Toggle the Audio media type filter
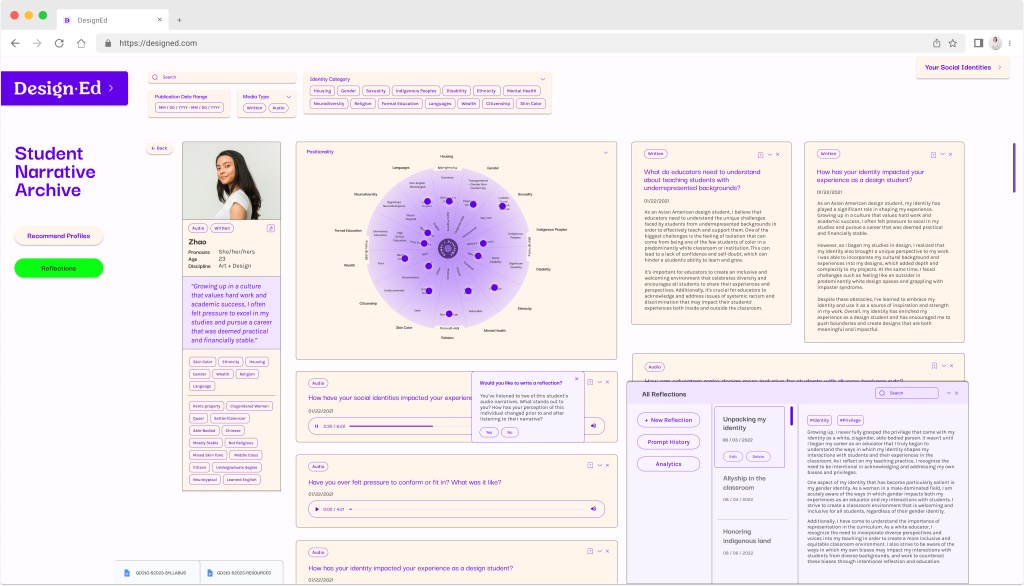Screen dimensions: 1024x586 pos(278,107)
